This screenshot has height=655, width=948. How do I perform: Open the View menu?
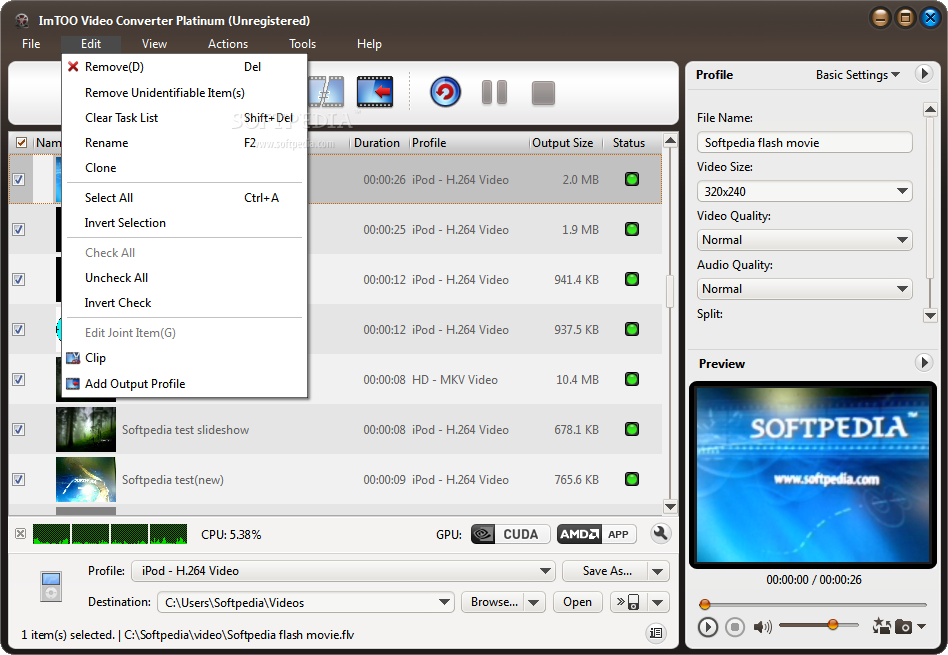click(x=154, y=44)
